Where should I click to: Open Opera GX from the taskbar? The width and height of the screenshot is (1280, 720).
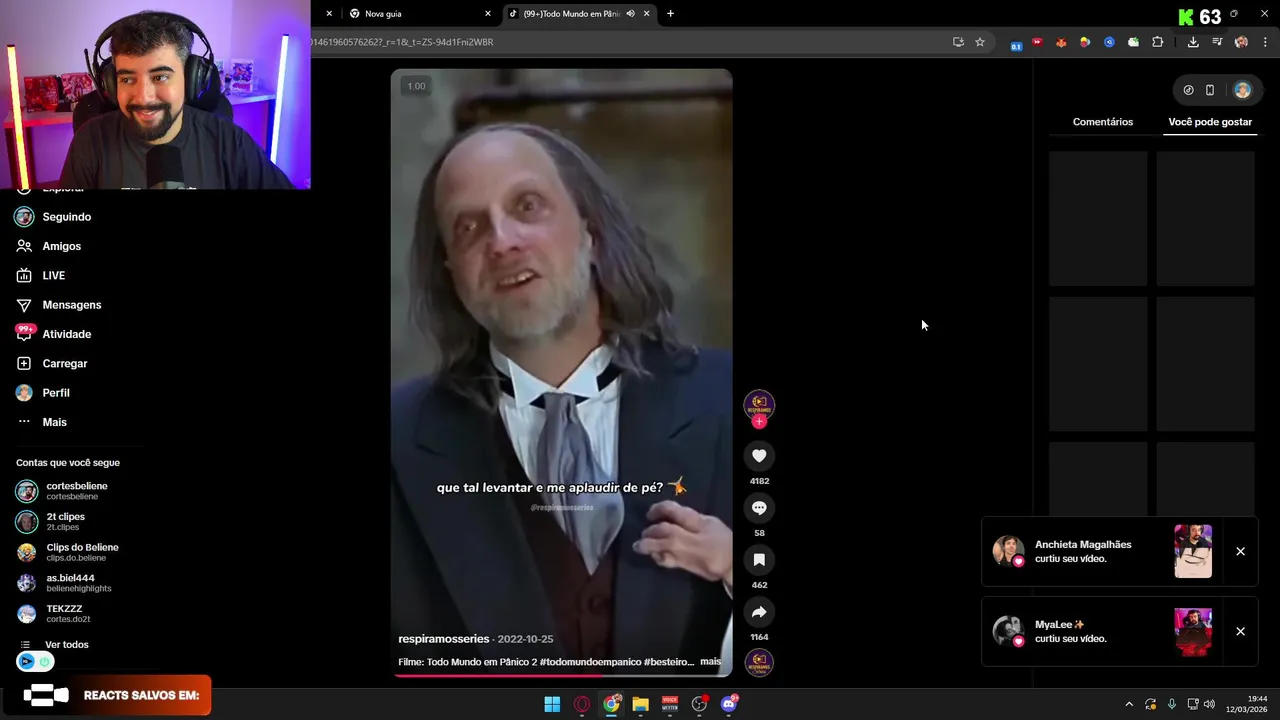(x=582, y=704)
